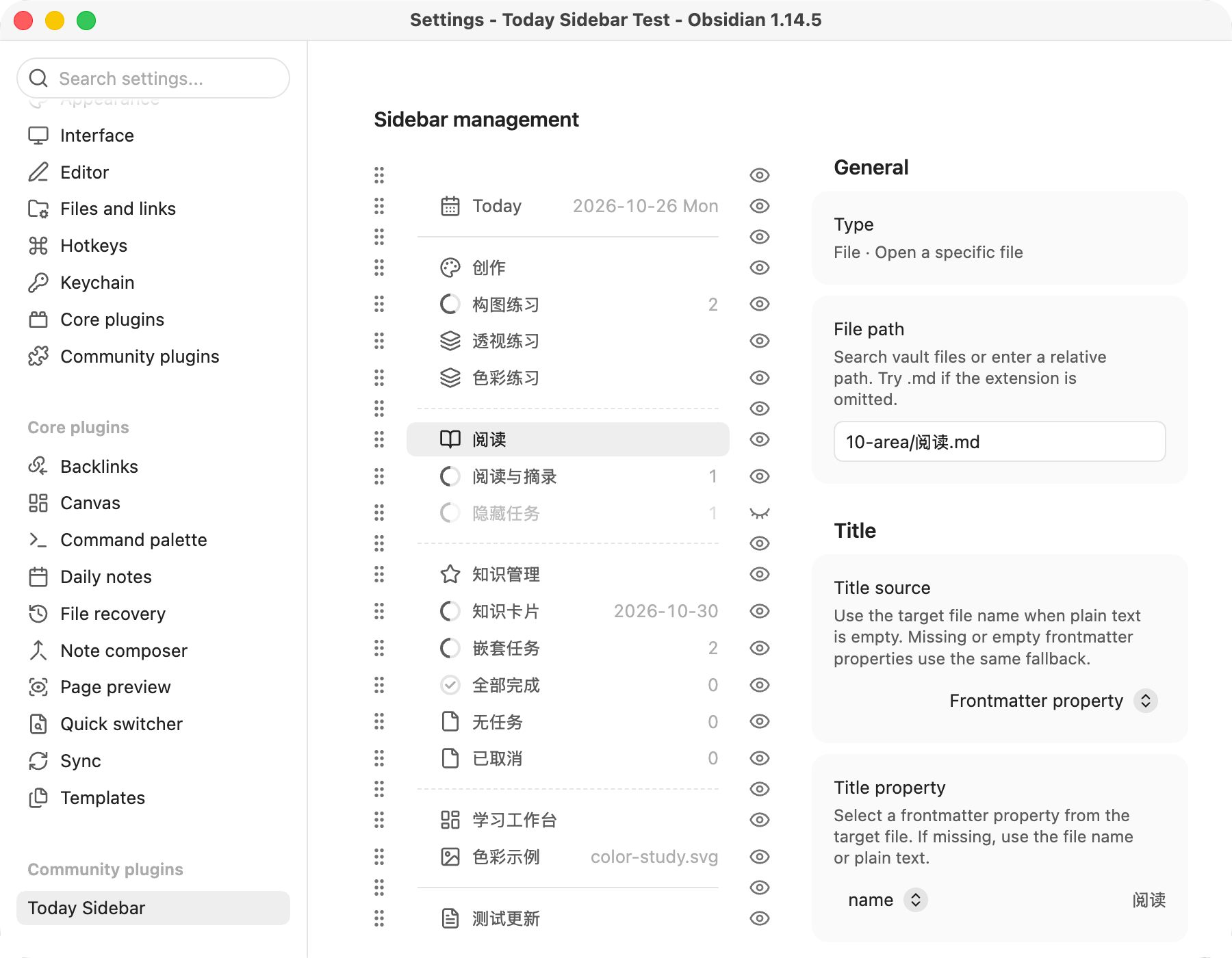Click the calendar icon beside Today
Image resolution: width=1232 pixels, height=958 pixels.
pos(450,206)
